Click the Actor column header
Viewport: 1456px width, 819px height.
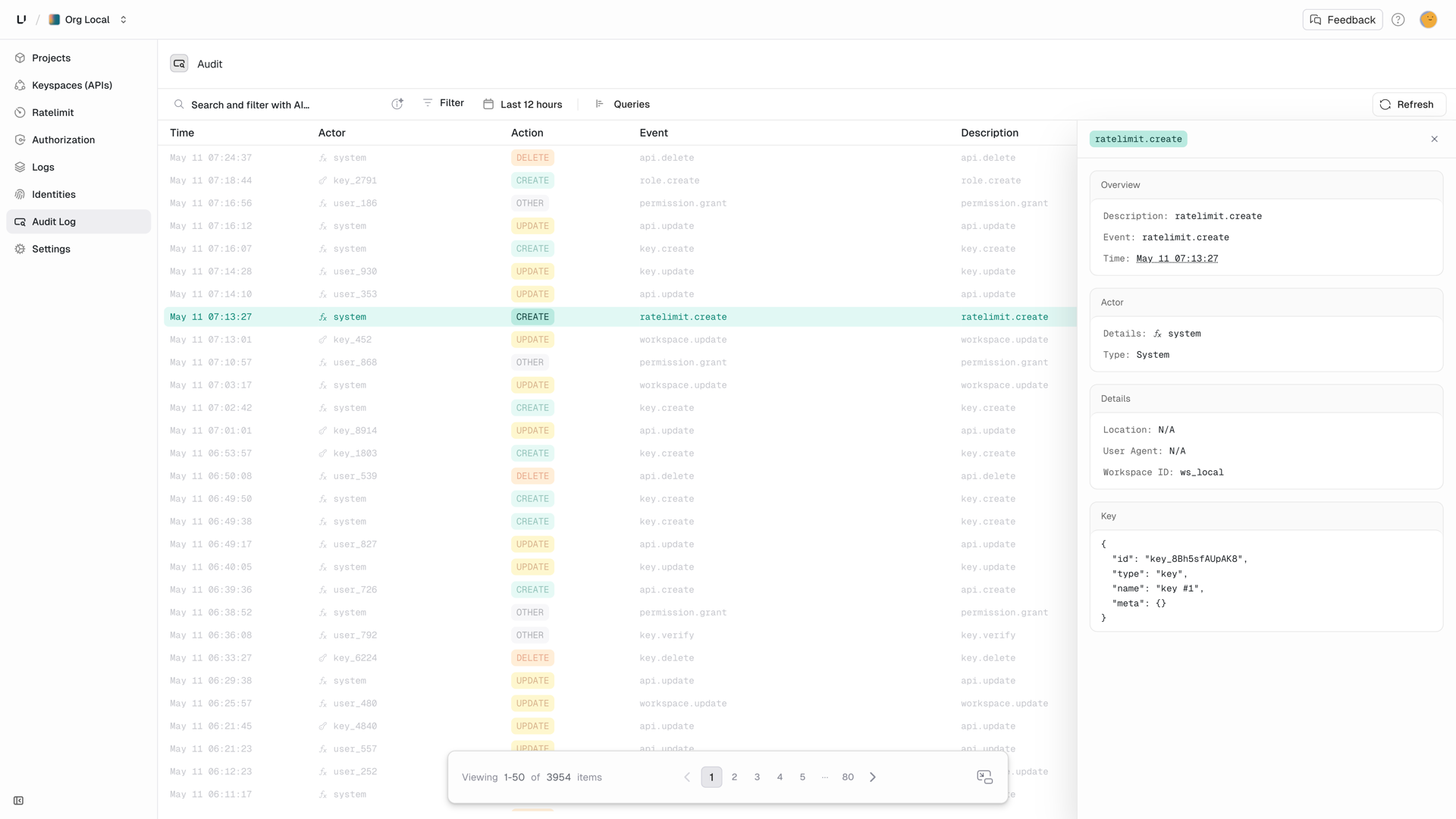(x=331, y=133)
